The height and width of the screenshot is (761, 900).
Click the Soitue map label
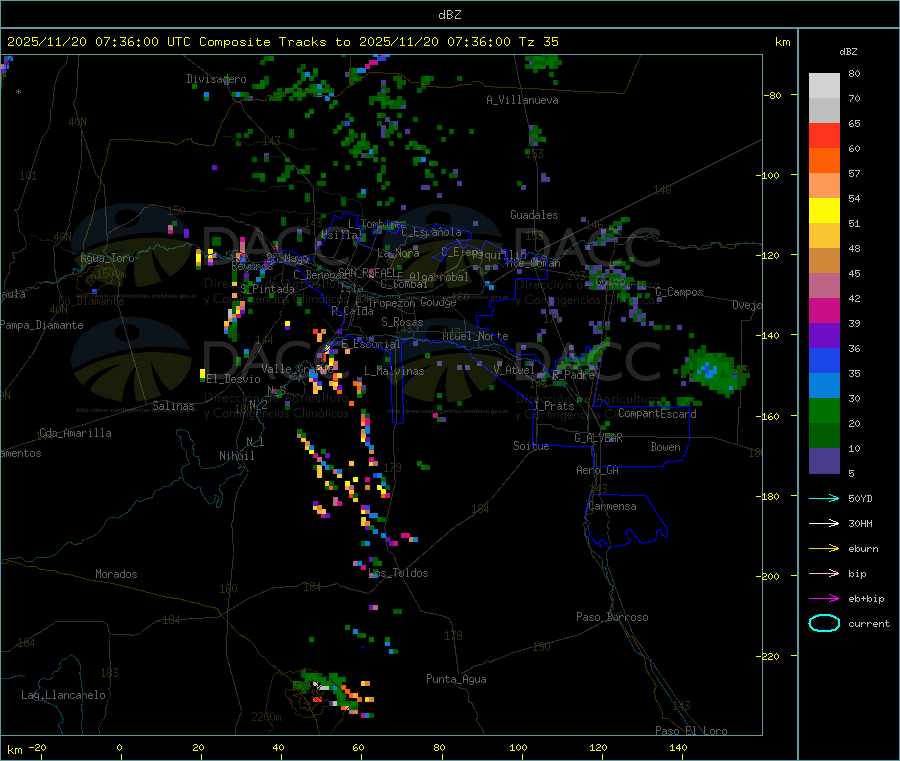click(x=531, y=446)
